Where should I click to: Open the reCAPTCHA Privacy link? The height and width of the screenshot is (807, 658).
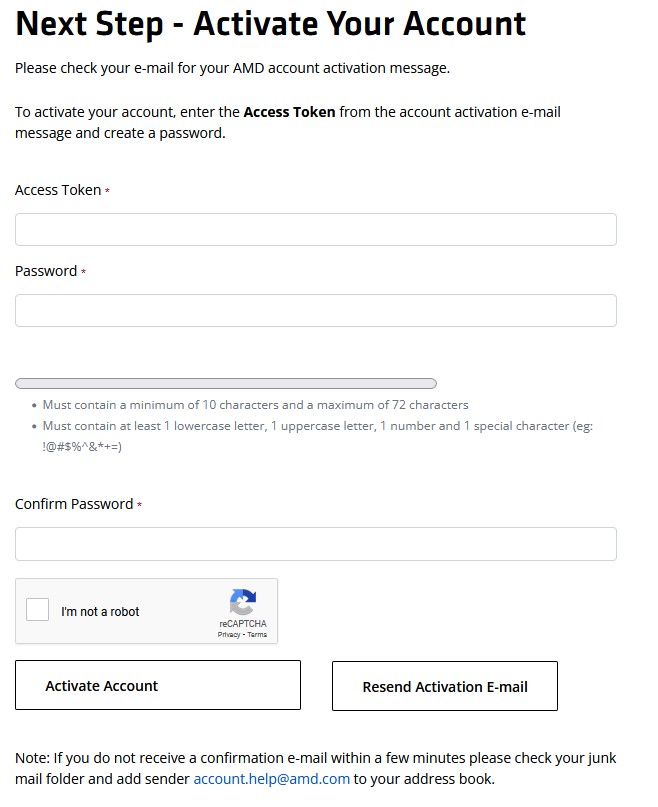228,635
